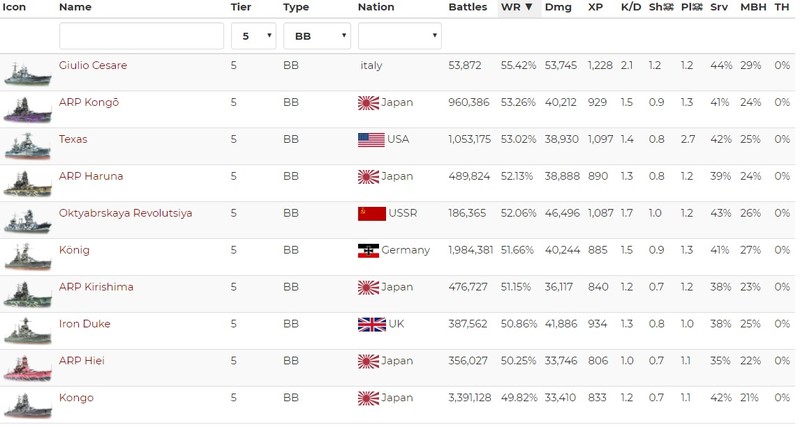The image size is (800, 427).
Task: Click the Name filter text field
Action: click(x=141, y=36)
